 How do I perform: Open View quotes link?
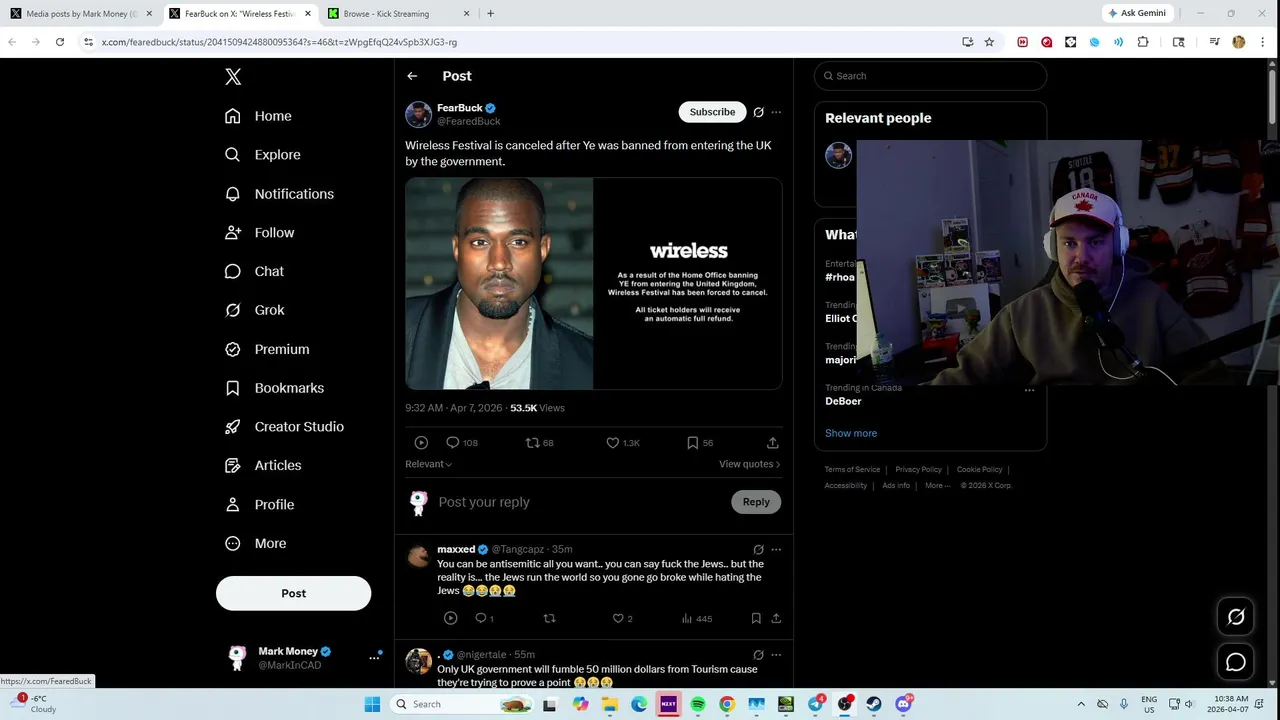pos(749,464)
